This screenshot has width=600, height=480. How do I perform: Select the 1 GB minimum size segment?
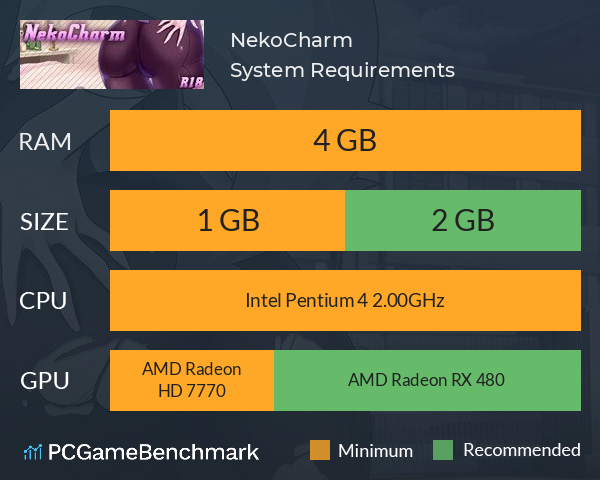(x=227, y=220)
